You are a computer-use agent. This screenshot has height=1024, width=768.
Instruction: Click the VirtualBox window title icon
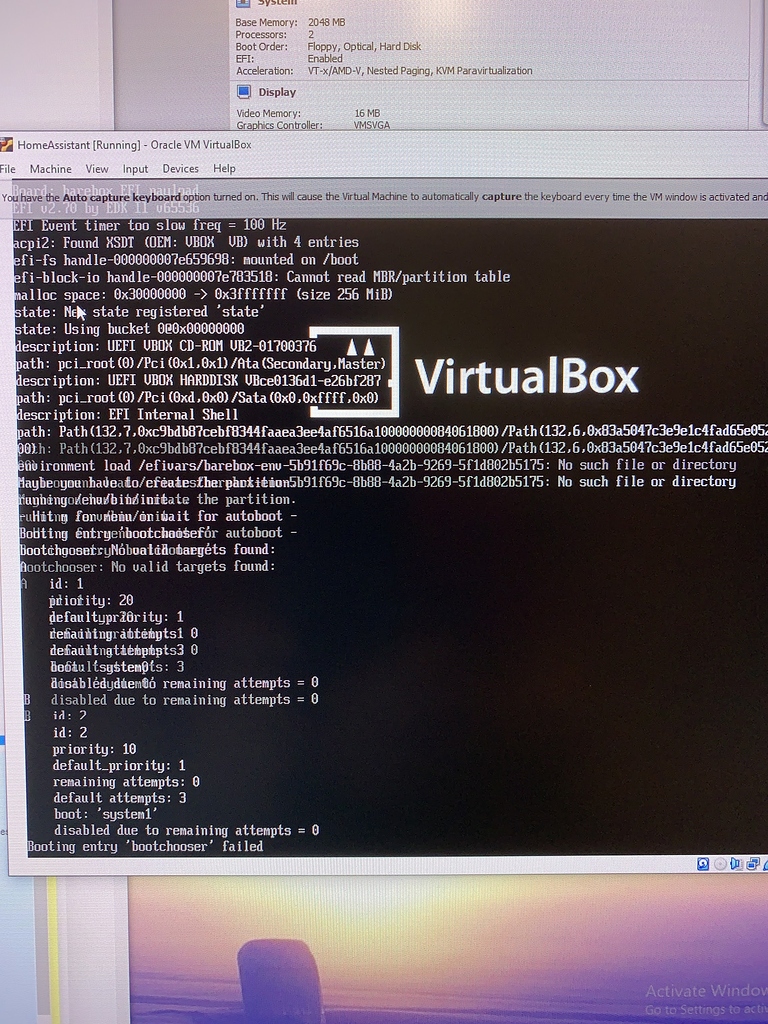tap(7, 145)
